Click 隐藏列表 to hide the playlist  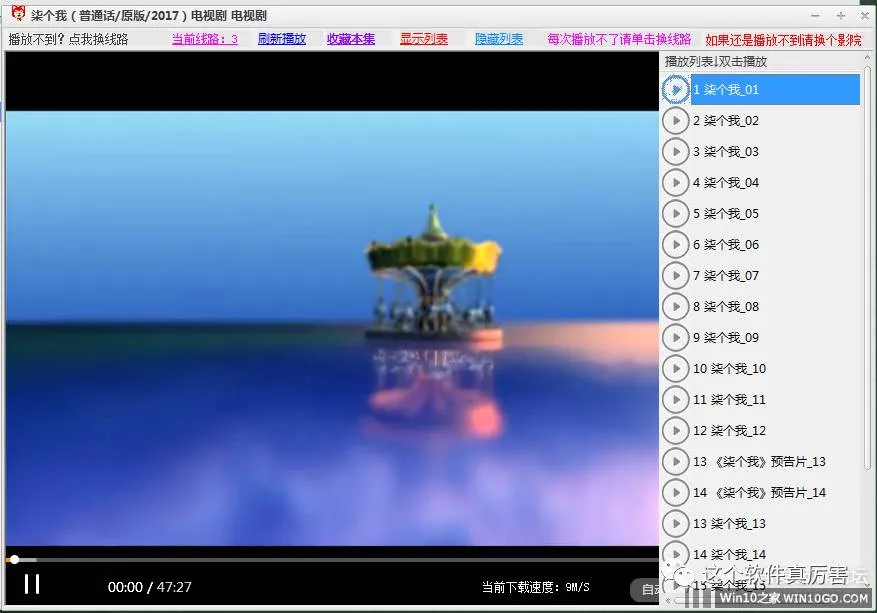(x=499, y=39)
